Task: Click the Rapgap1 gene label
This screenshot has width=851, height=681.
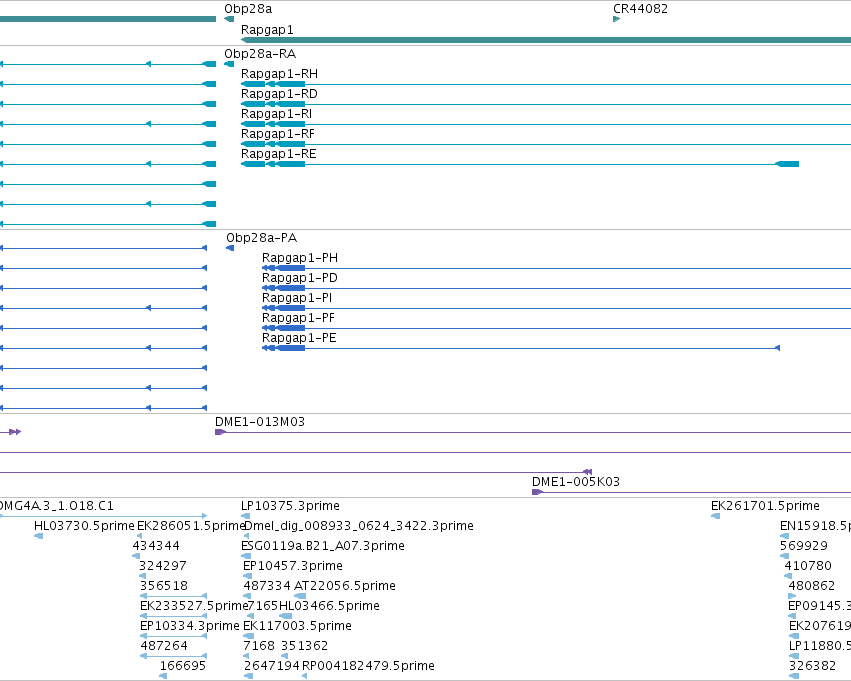Action: click(267, 30)
